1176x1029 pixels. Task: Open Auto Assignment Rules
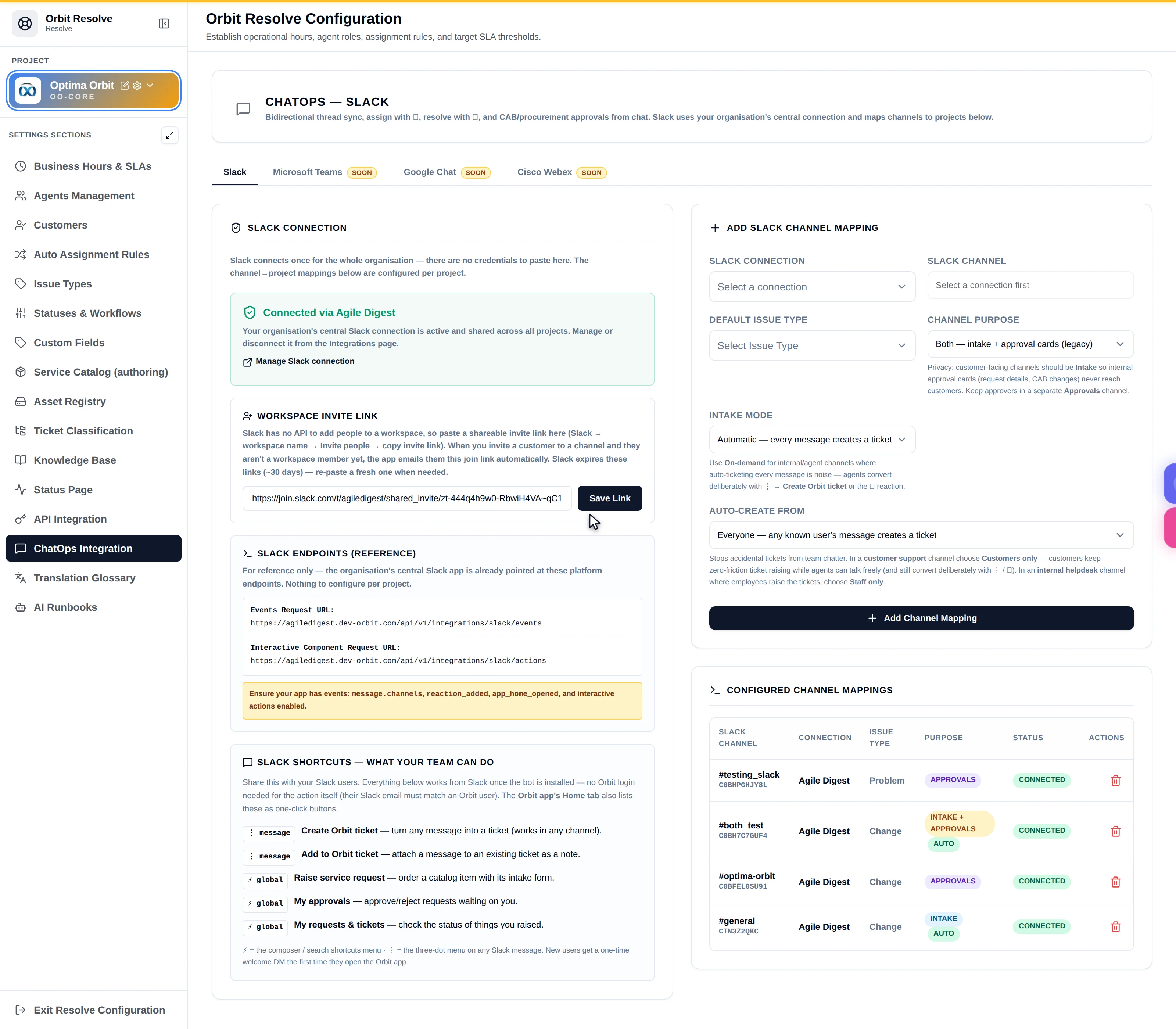[x=94, y=254]
